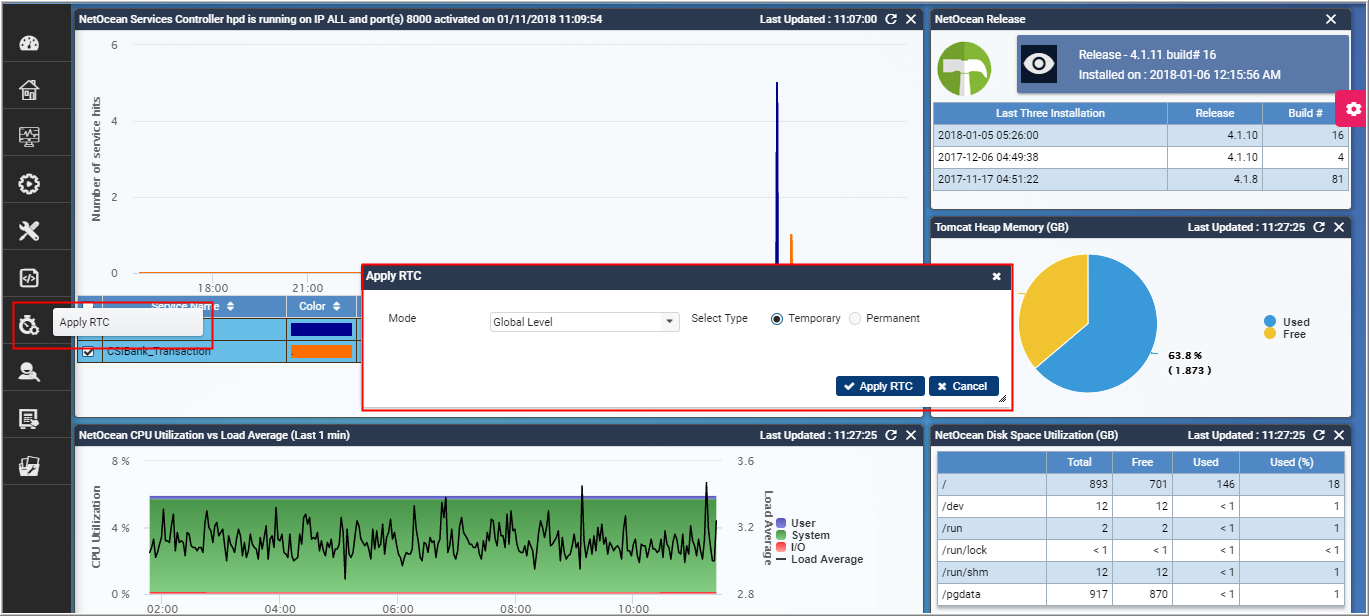Refresh the CPU Utilization panel
The image size is (1369, 616).
[891, 435]
